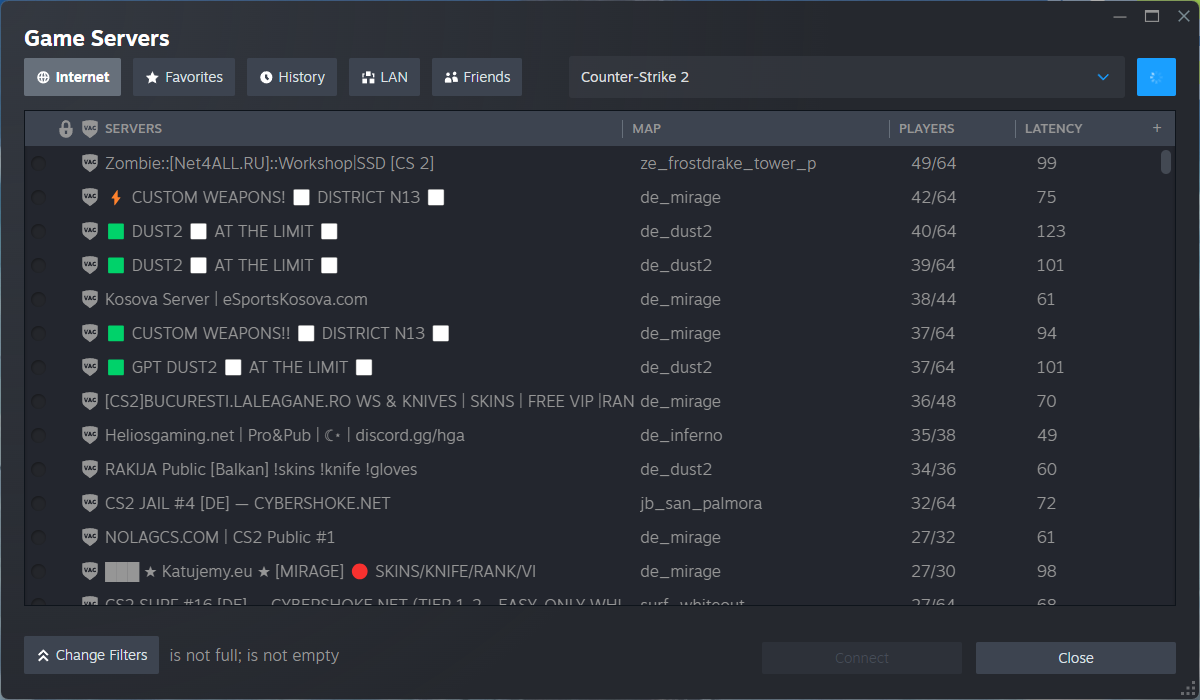Click VAC icon beside Heliosgaming.net server

pyautogui.click(x=90, y=435)
